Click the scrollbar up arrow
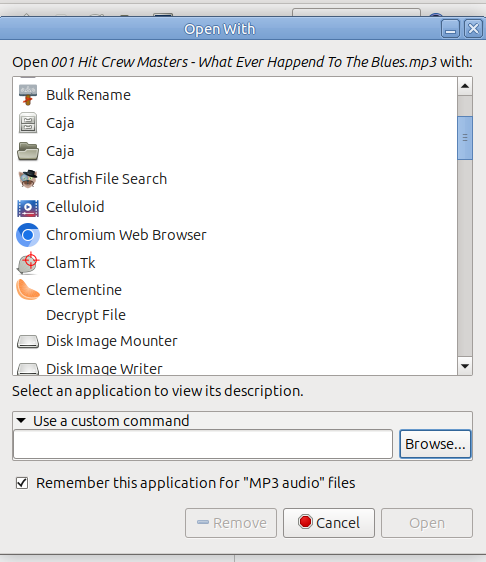 pyautogui.click(x=465, y=86)
